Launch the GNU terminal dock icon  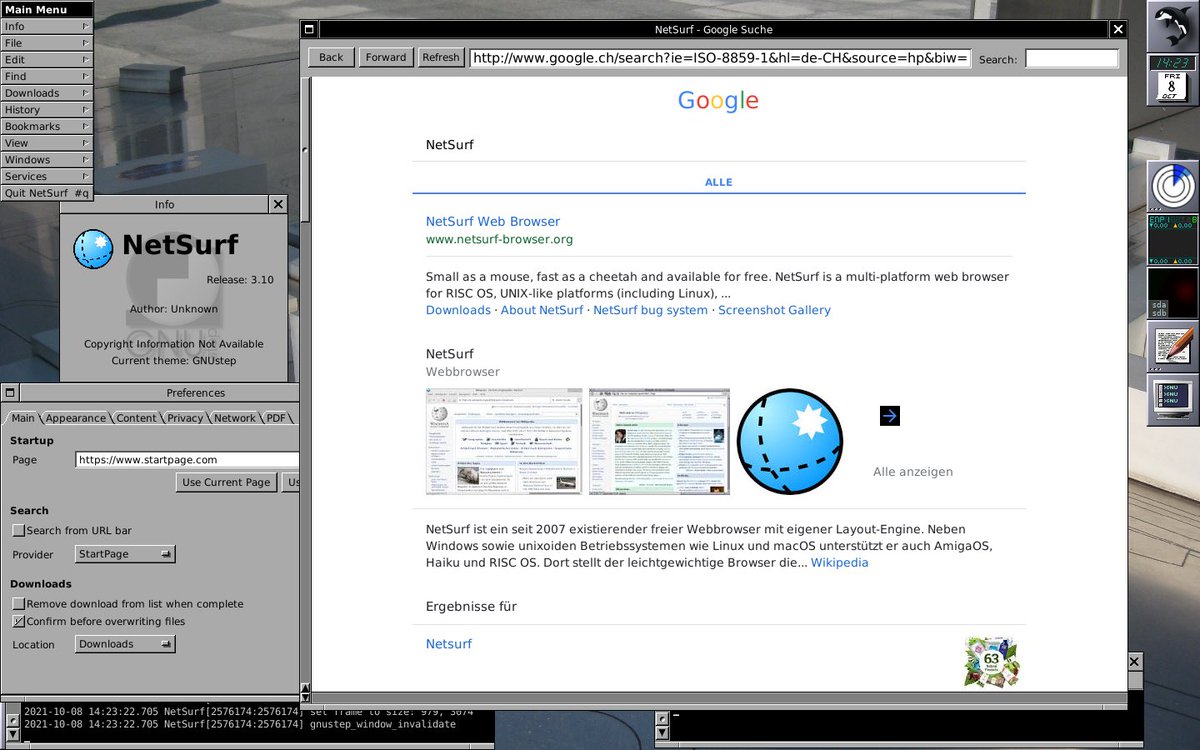pos(1173,399)
